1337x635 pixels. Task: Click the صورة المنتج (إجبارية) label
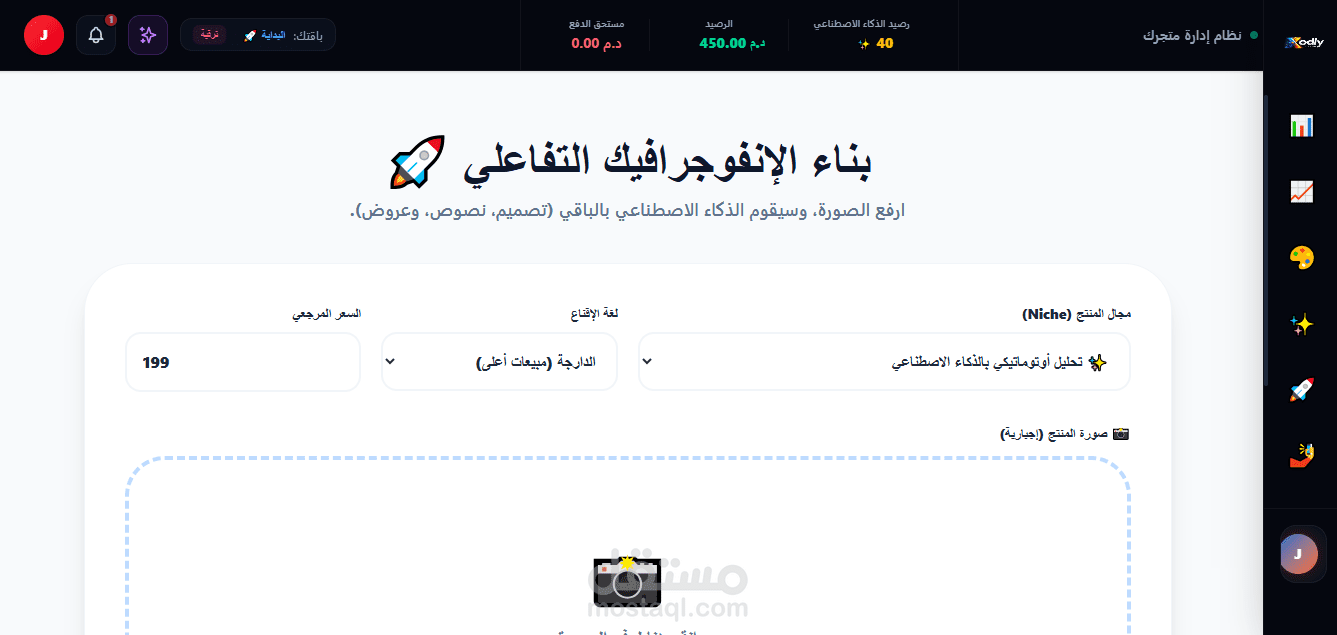(1065, 434)
